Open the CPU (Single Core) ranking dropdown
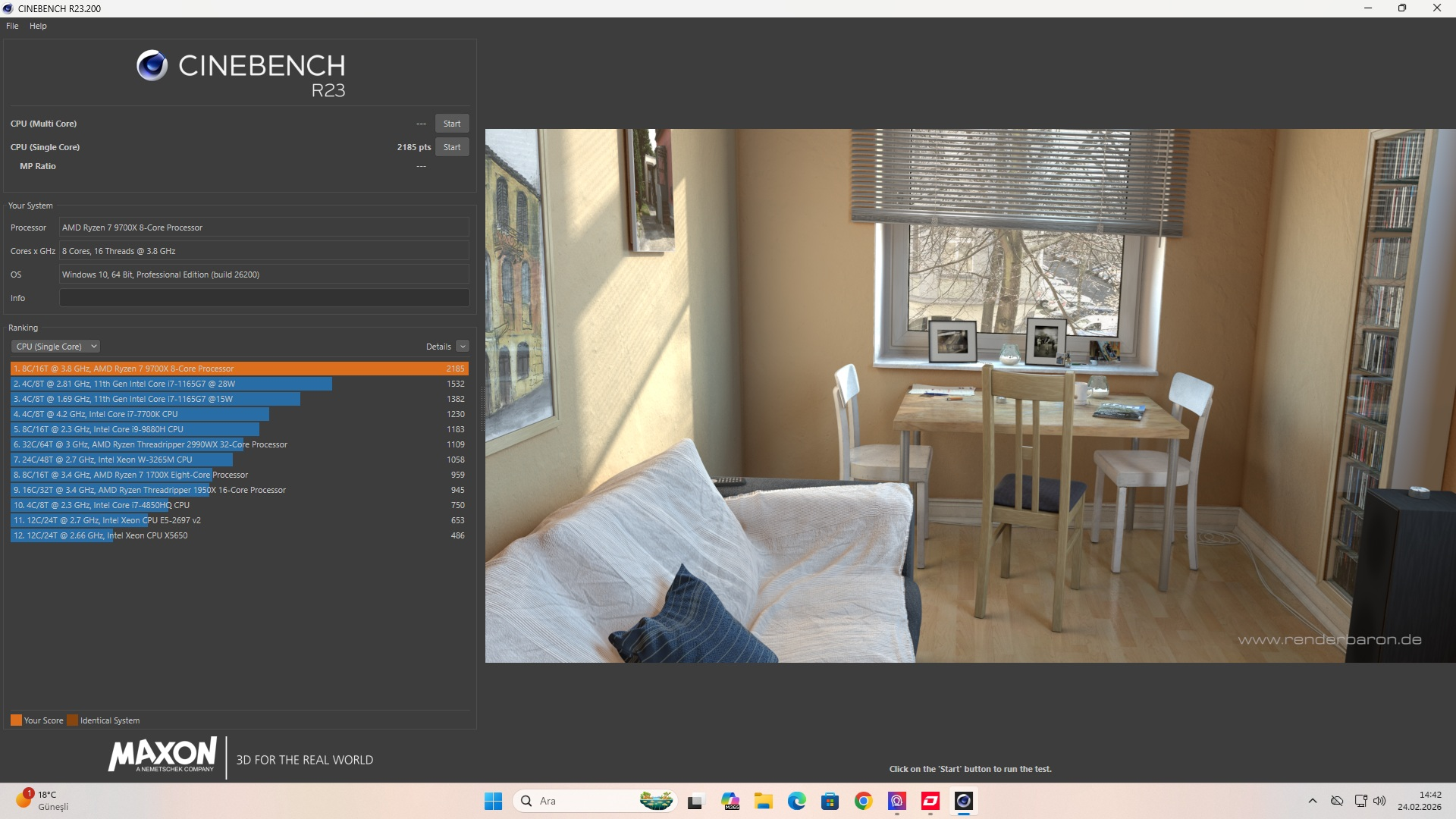 55,347
